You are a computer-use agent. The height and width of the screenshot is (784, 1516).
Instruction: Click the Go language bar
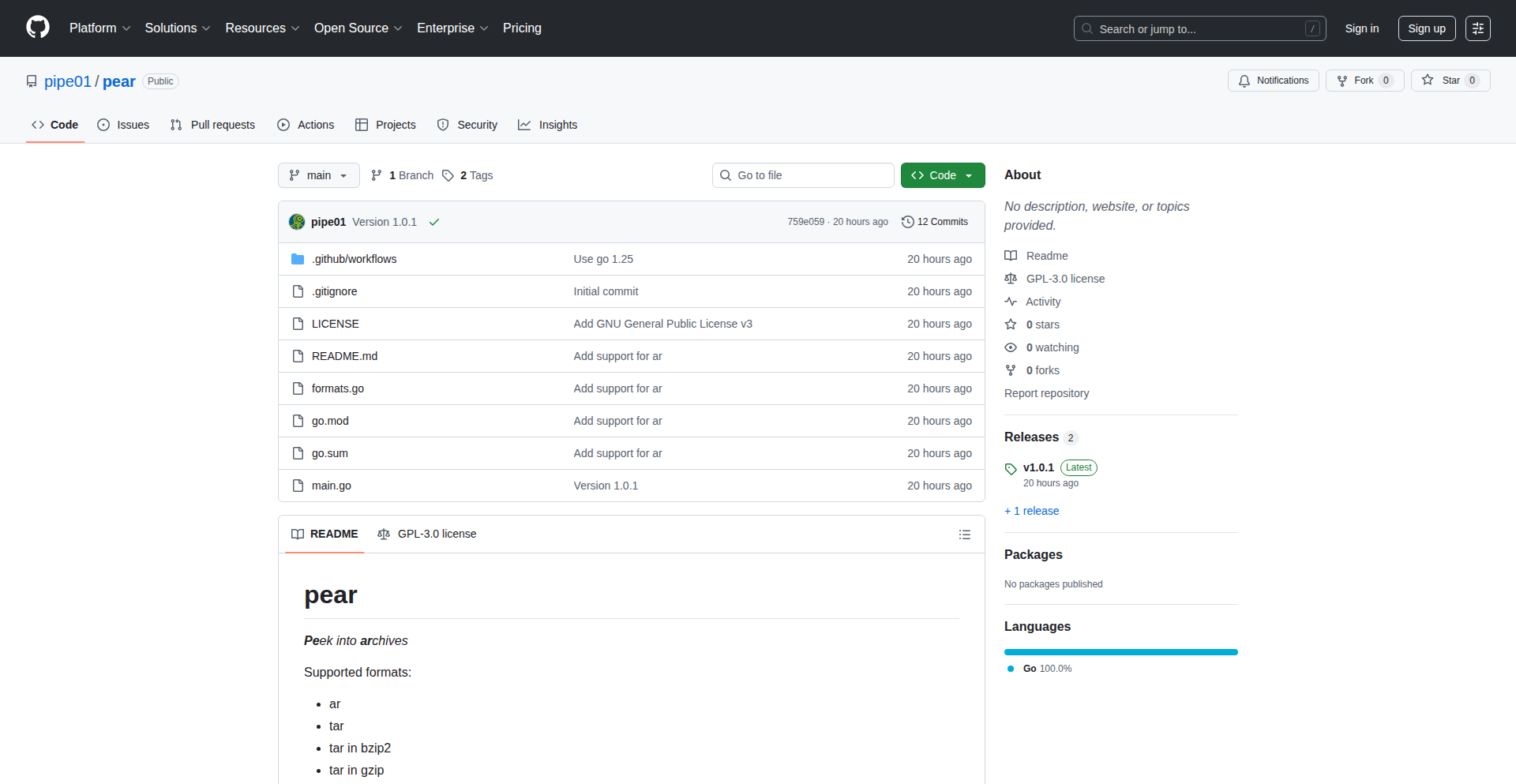tap(1121, 652)
